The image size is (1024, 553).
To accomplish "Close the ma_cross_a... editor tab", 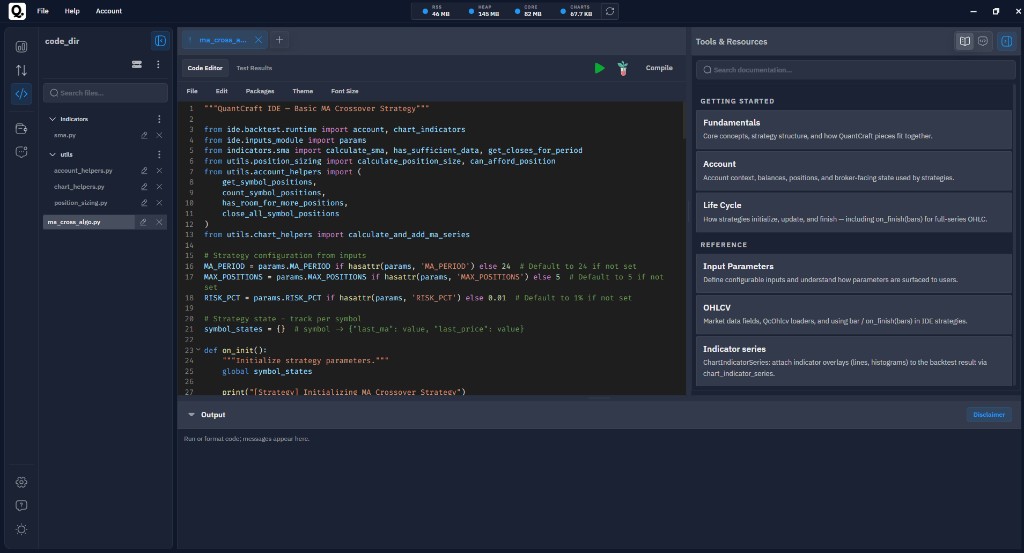I will [259, 40].
